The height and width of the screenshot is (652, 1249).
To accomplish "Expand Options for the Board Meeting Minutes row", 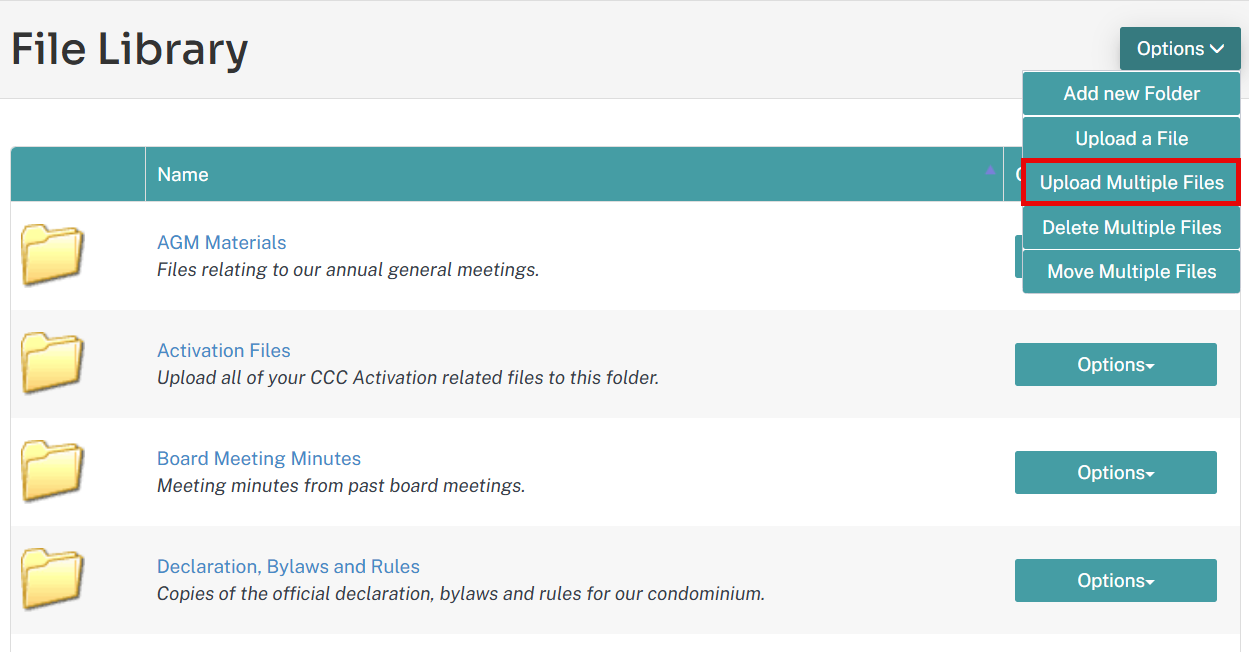I will coord(1116,473).
